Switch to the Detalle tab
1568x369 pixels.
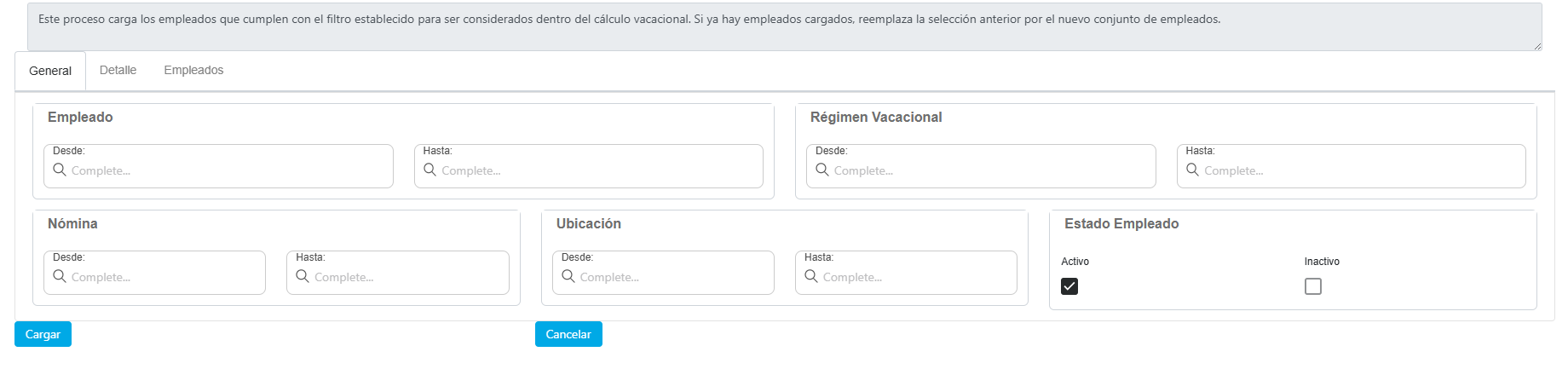pyautogui.click(x=118, y=71)
